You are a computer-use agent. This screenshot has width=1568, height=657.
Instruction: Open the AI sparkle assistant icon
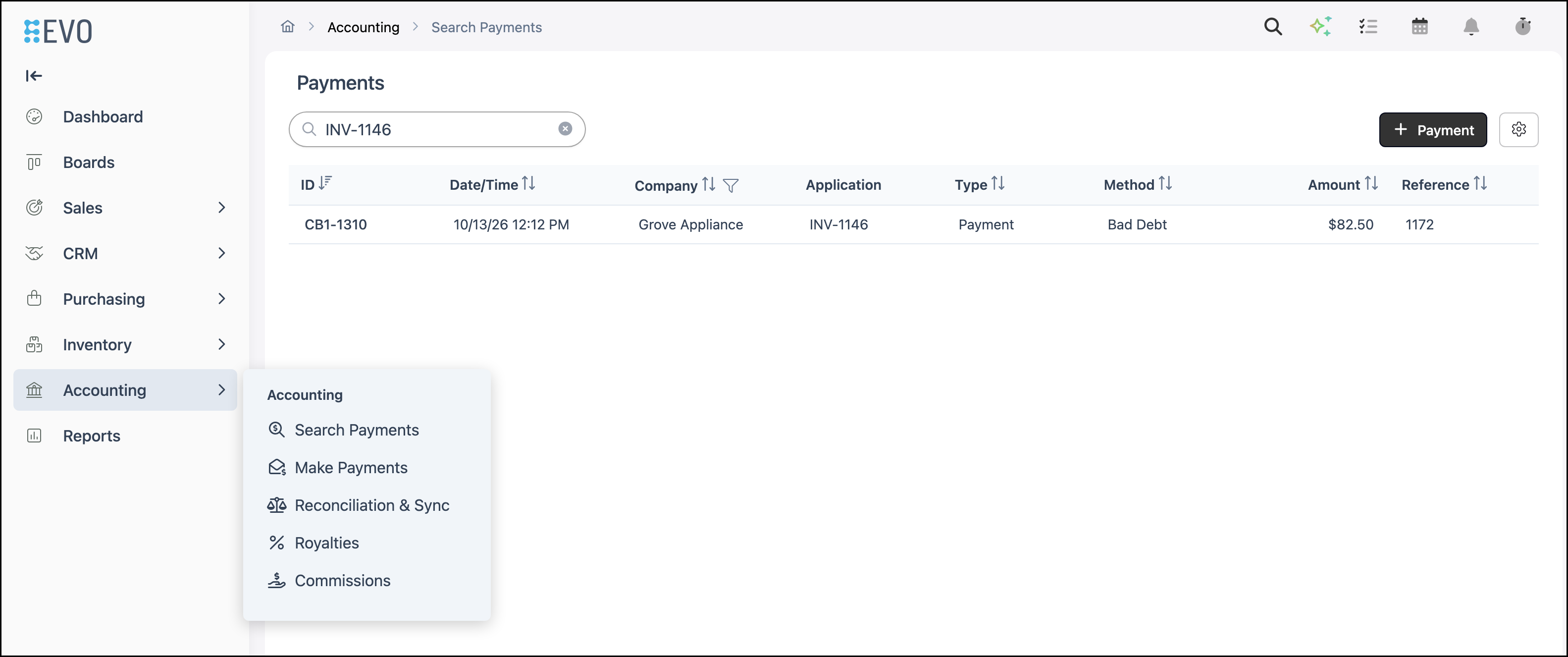tap(1320, 26)
